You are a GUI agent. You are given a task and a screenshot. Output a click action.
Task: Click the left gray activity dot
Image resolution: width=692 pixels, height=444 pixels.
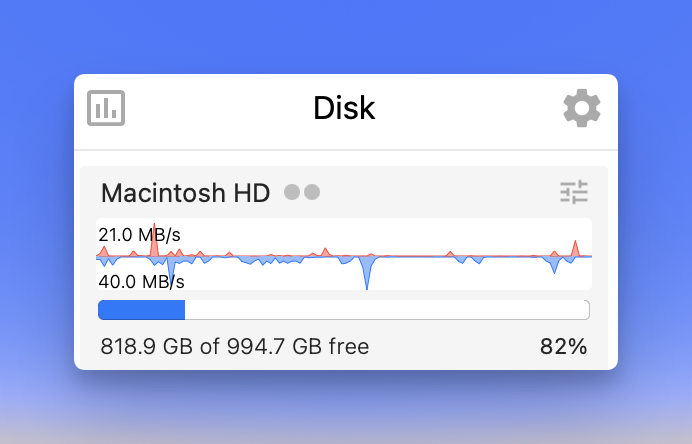[x=292, y=192]
